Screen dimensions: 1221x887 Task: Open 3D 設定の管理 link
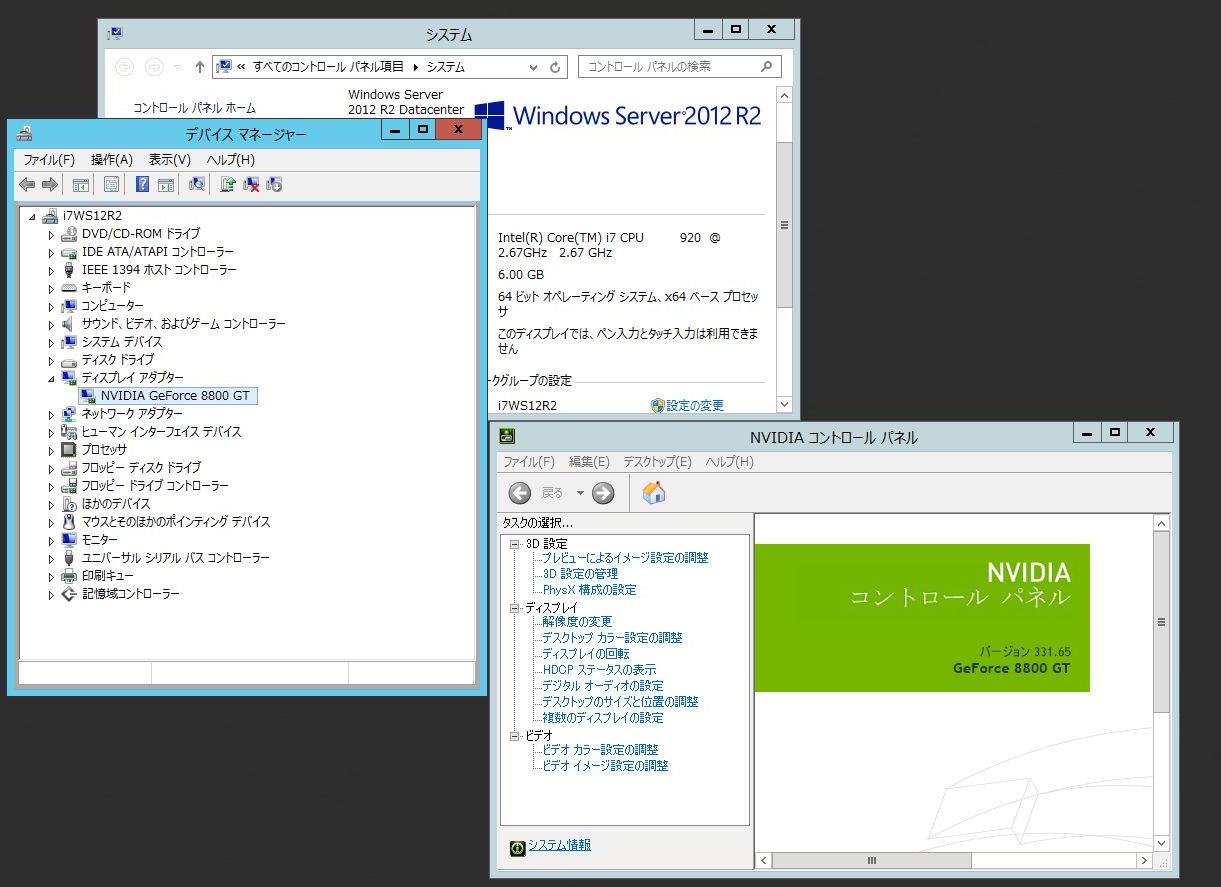point(580,574)
